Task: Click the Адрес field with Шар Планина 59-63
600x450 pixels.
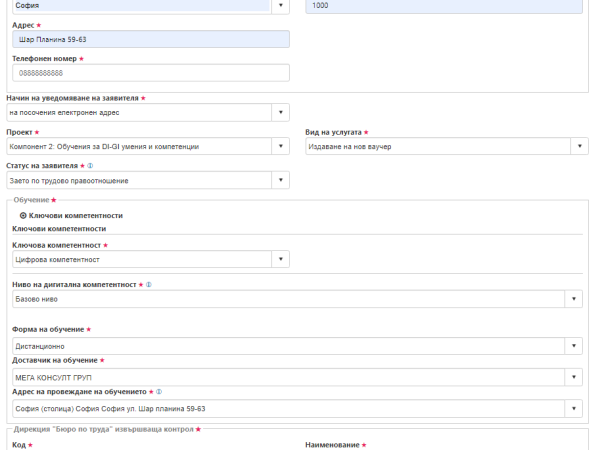Action: [x=151, y=39]
